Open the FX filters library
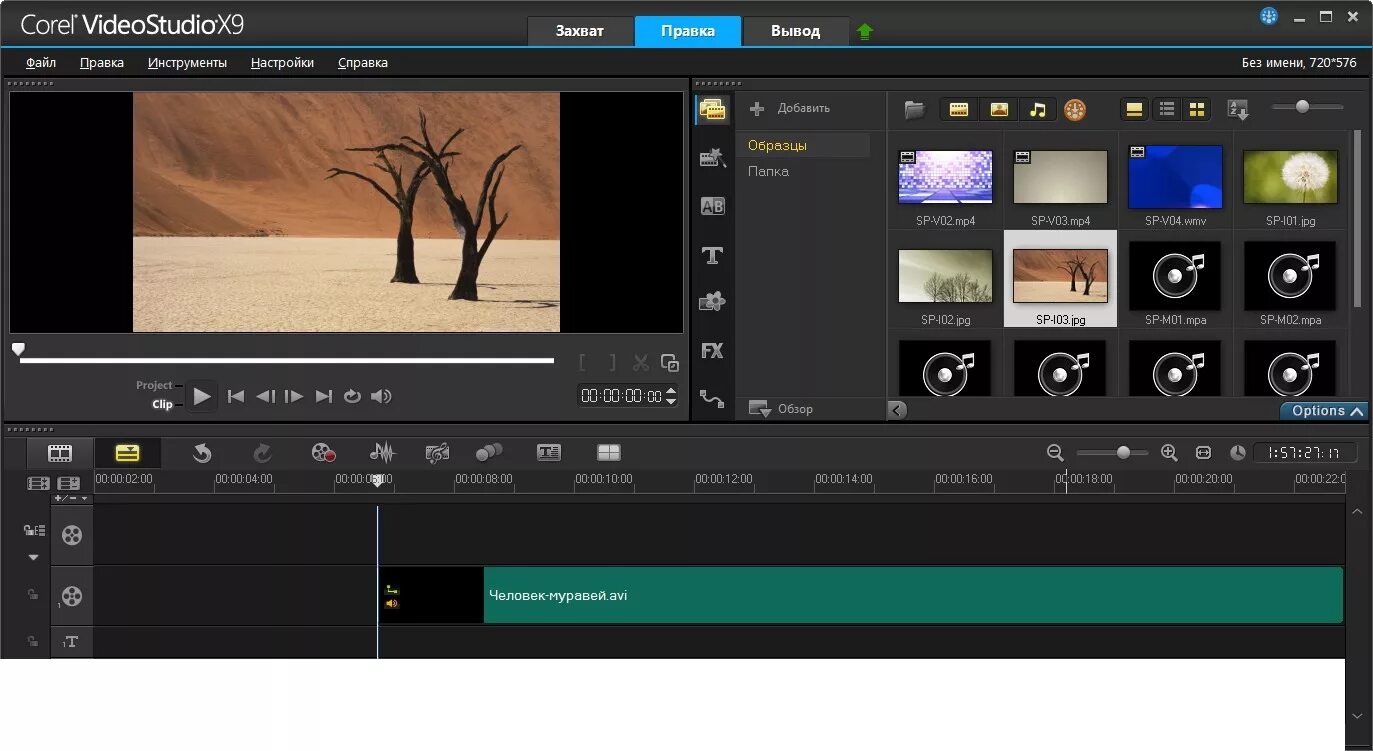The width and height of the screenshot is (1373, 751). 712,351
